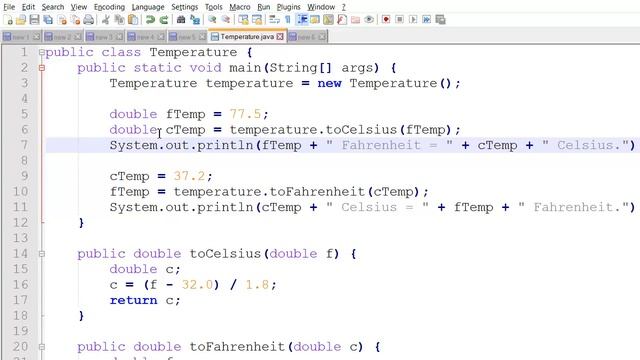Play back the recorded macro icon
Image resolution: width=640 pixels, height=360 pixels.
pyautogui.click(x=413, y=20)
